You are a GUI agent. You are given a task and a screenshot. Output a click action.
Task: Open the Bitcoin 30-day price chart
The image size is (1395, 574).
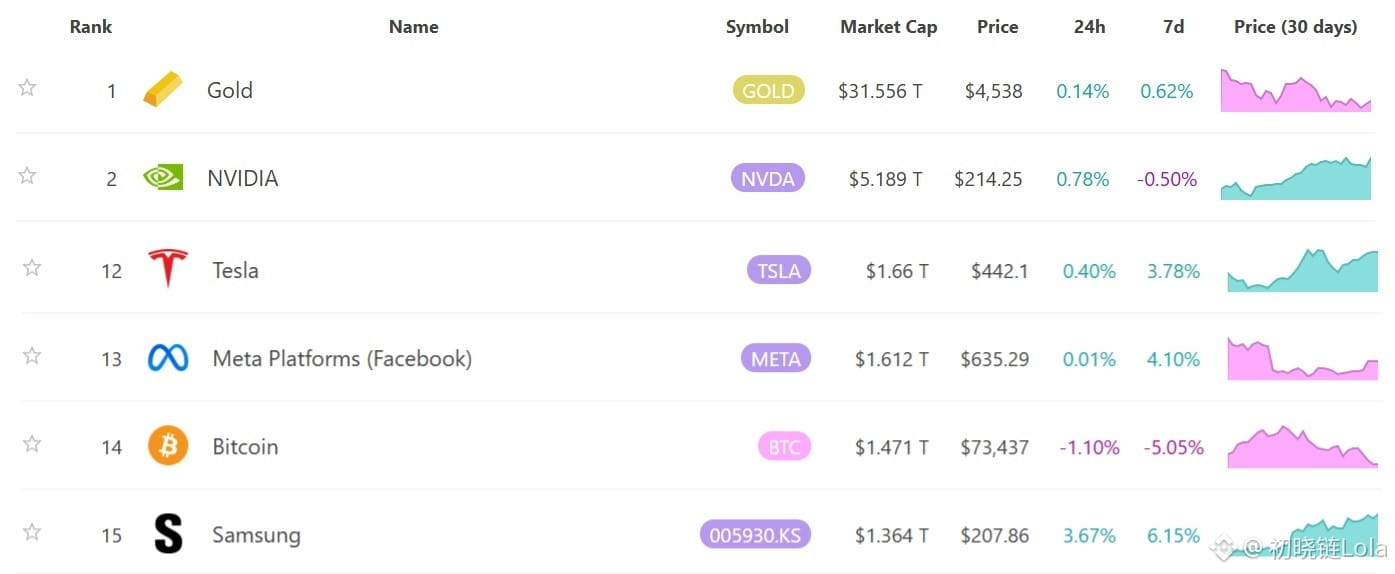[1303, 446]
